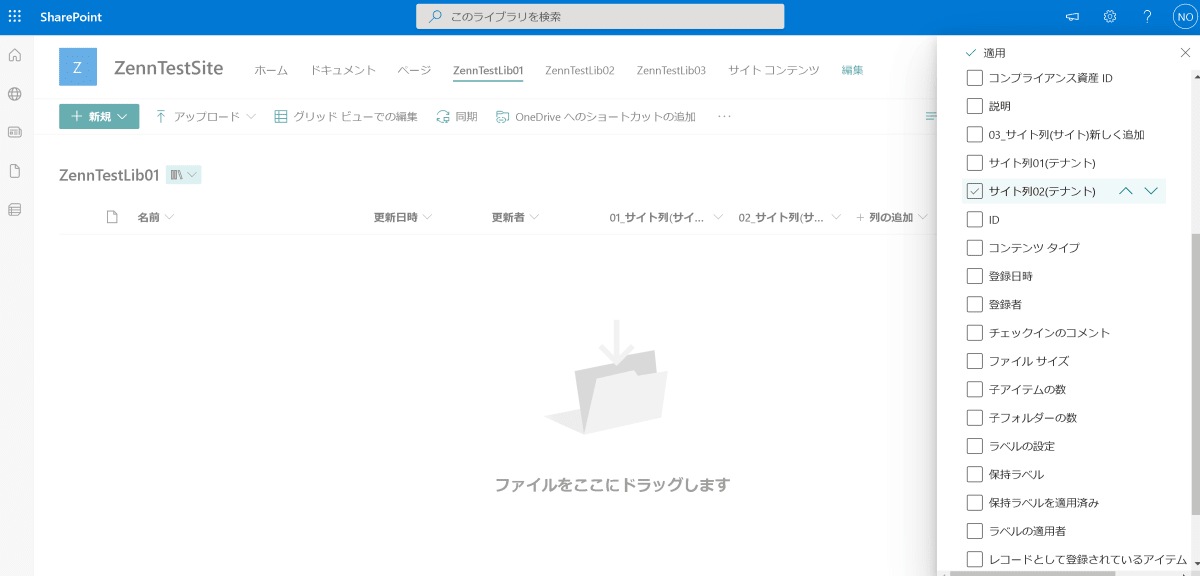Check the 説明 column checkbox
Image resolution: width=1200 pixels, height=576 pixels.
tap(975, 106)
